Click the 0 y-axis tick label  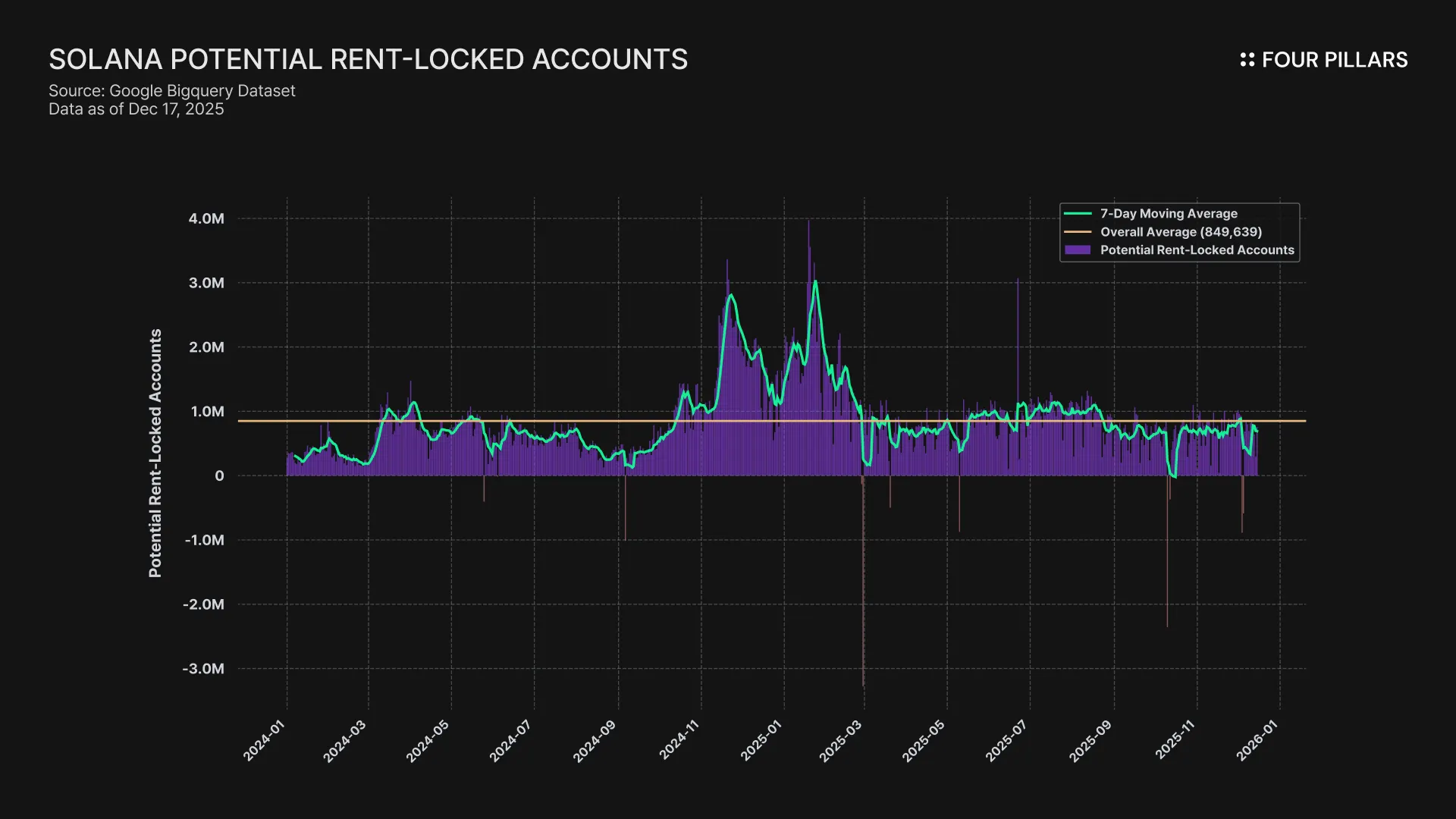[219, 476]
